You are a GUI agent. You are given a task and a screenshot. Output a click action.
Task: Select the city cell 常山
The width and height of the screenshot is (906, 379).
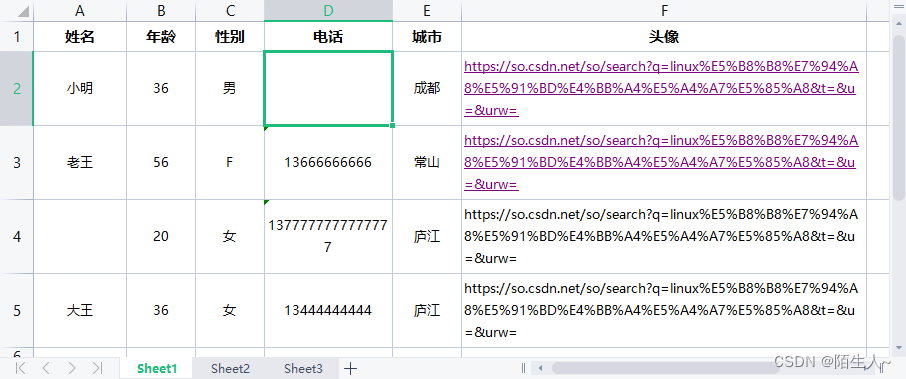click(x=427, y=163)
